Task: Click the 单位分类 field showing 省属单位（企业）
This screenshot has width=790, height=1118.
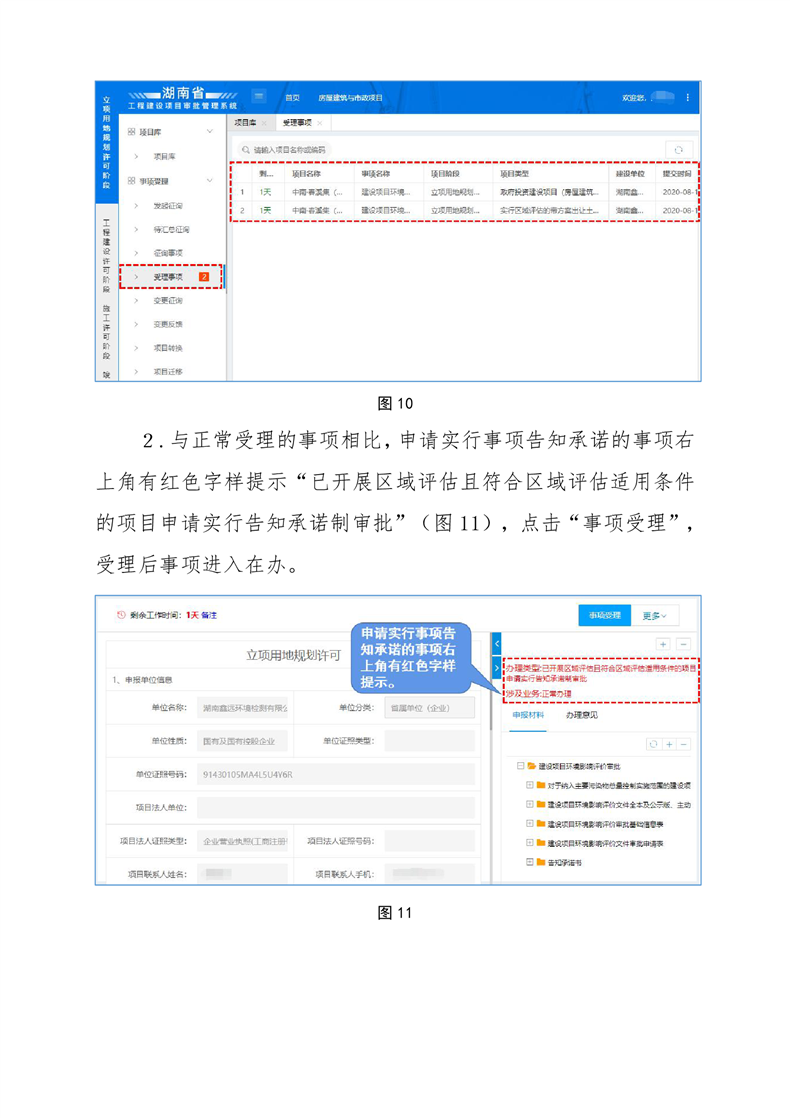Action: coord(429,708)
